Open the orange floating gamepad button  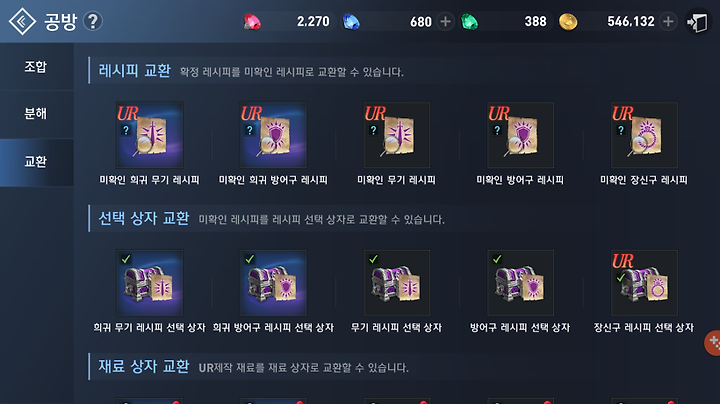click(713, 342)
